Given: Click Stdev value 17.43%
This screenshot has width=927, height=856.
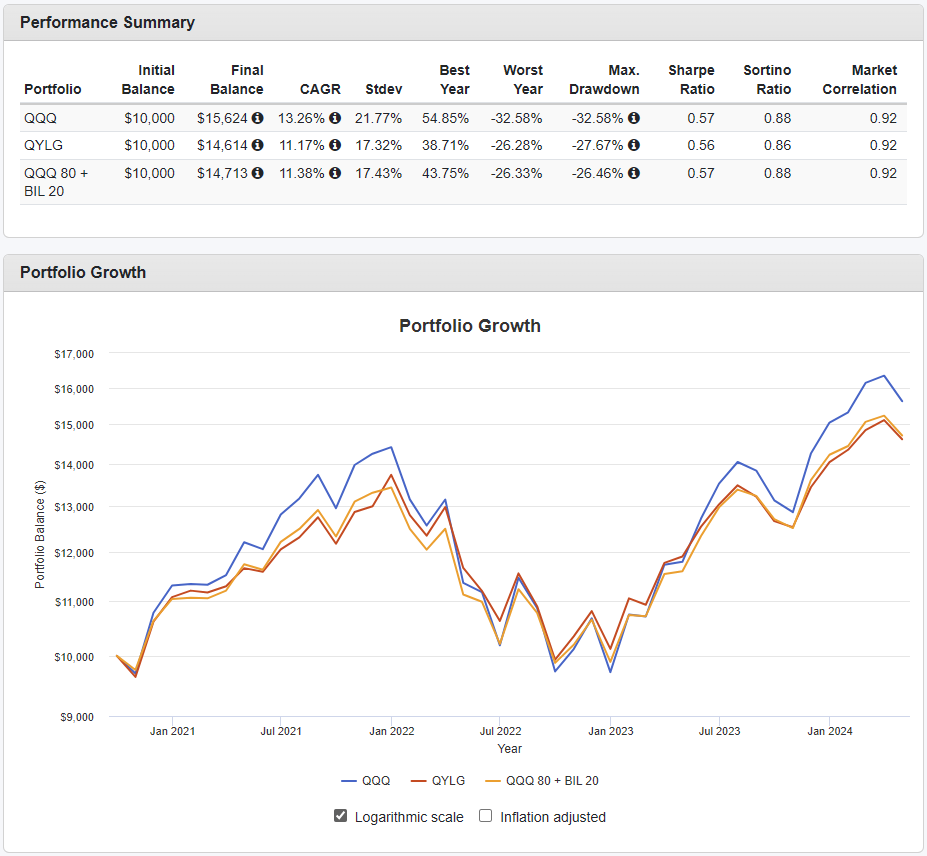Looking at the screenshot, I should tap(378, 173).
